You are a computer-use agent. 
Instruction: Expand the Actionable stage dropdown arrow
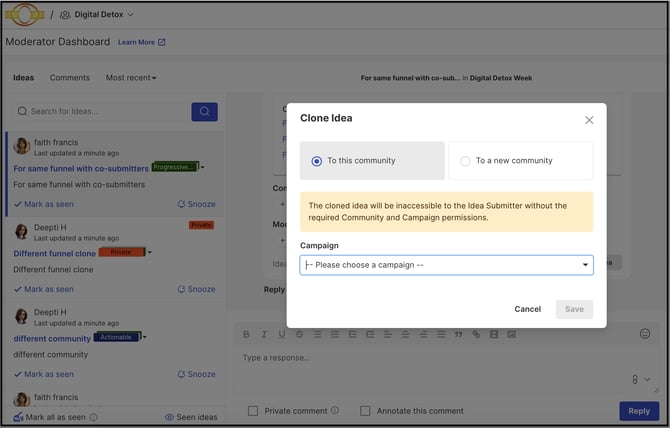(x=145, y=337)
